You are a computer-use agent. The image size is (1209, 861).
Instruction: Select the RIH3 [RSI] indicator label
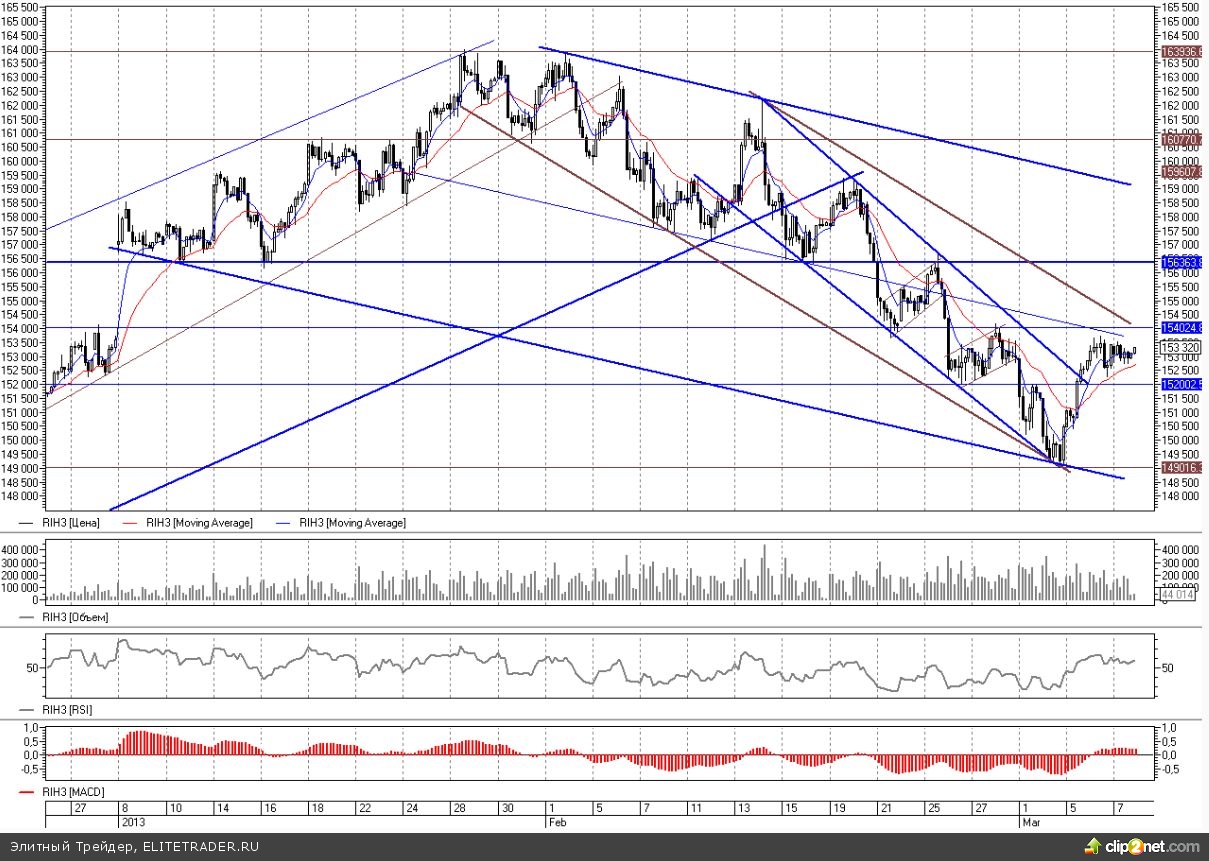(x=70, y=709)
